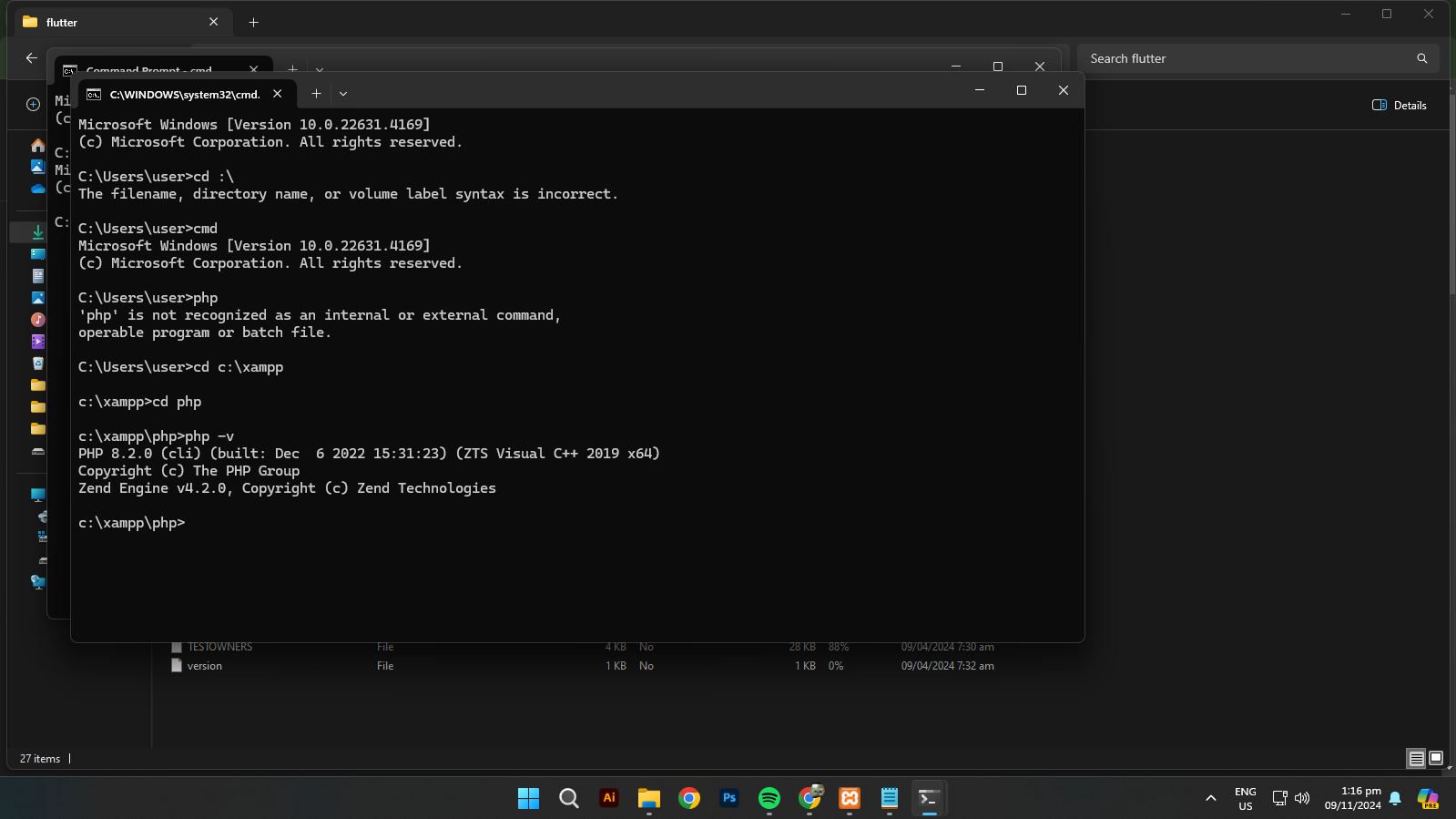Viewport: 1456px width, 819px height.
Task: Open a new tab in the front cmd.exe terminal
Action: point(316,93)
